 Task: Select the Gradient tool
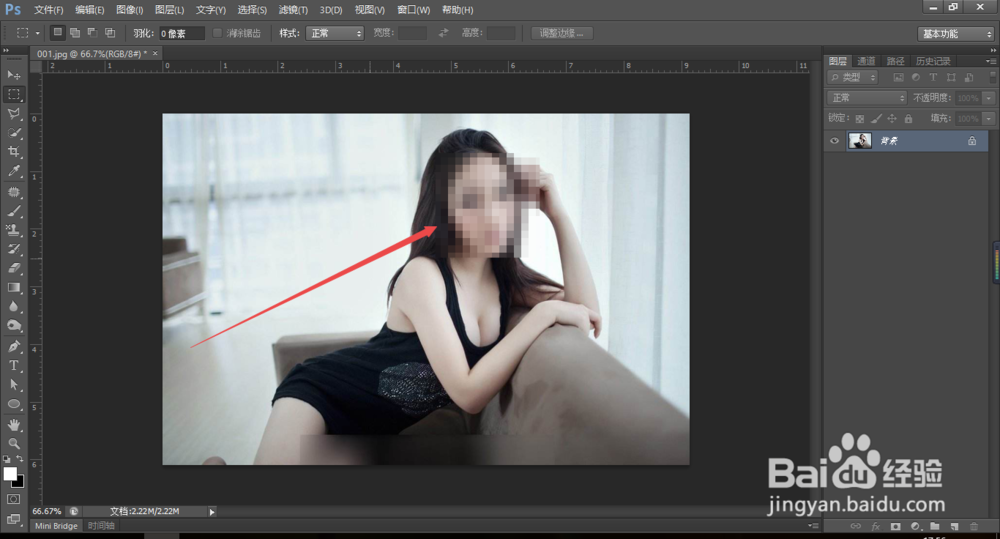tap(13, 288)
